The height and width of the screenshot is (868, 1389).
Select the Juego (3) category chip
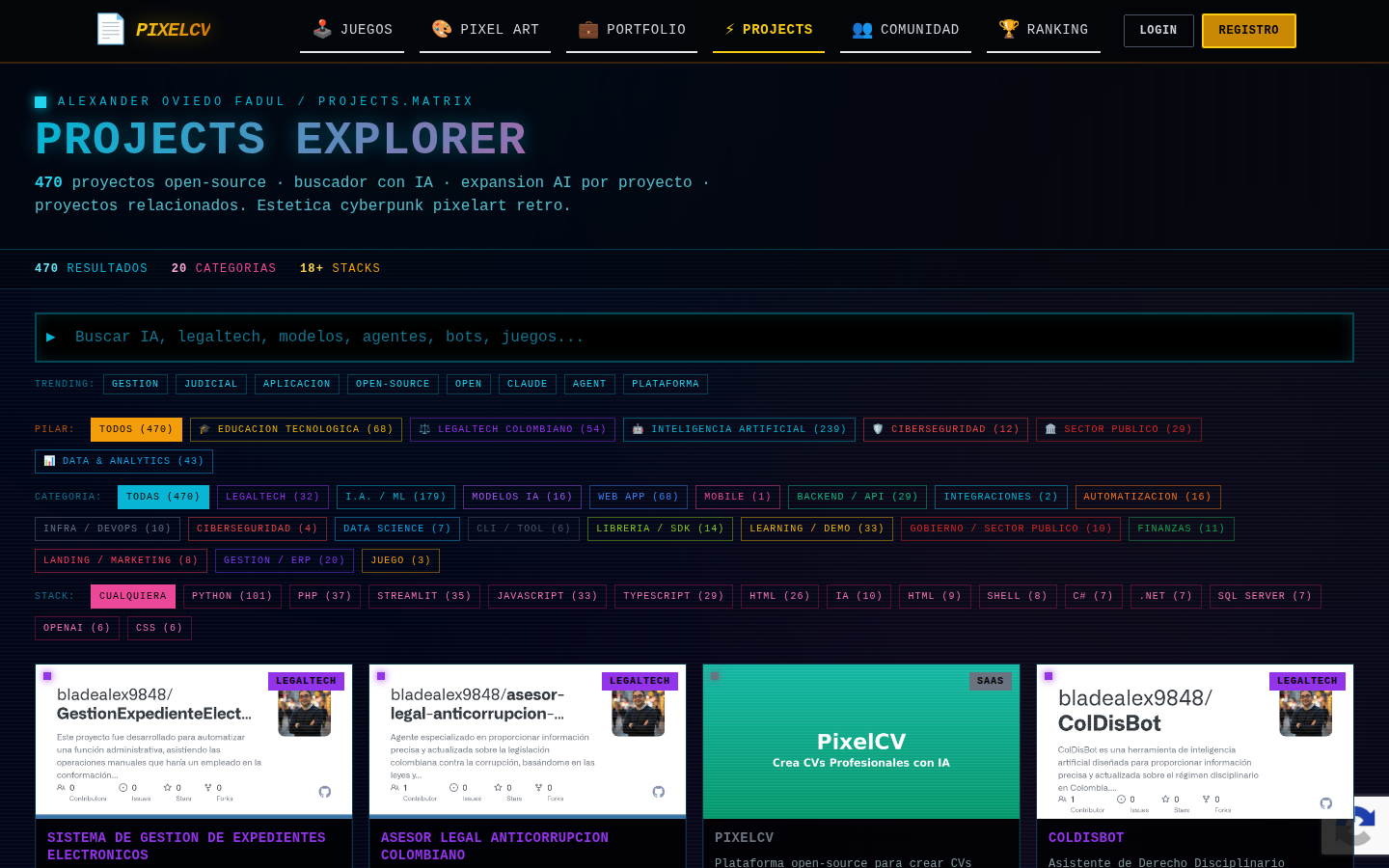point(401,560)
